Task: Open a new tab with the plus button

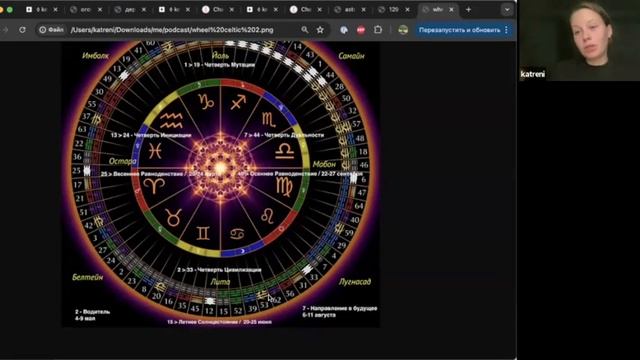Action: click(469, 9)
